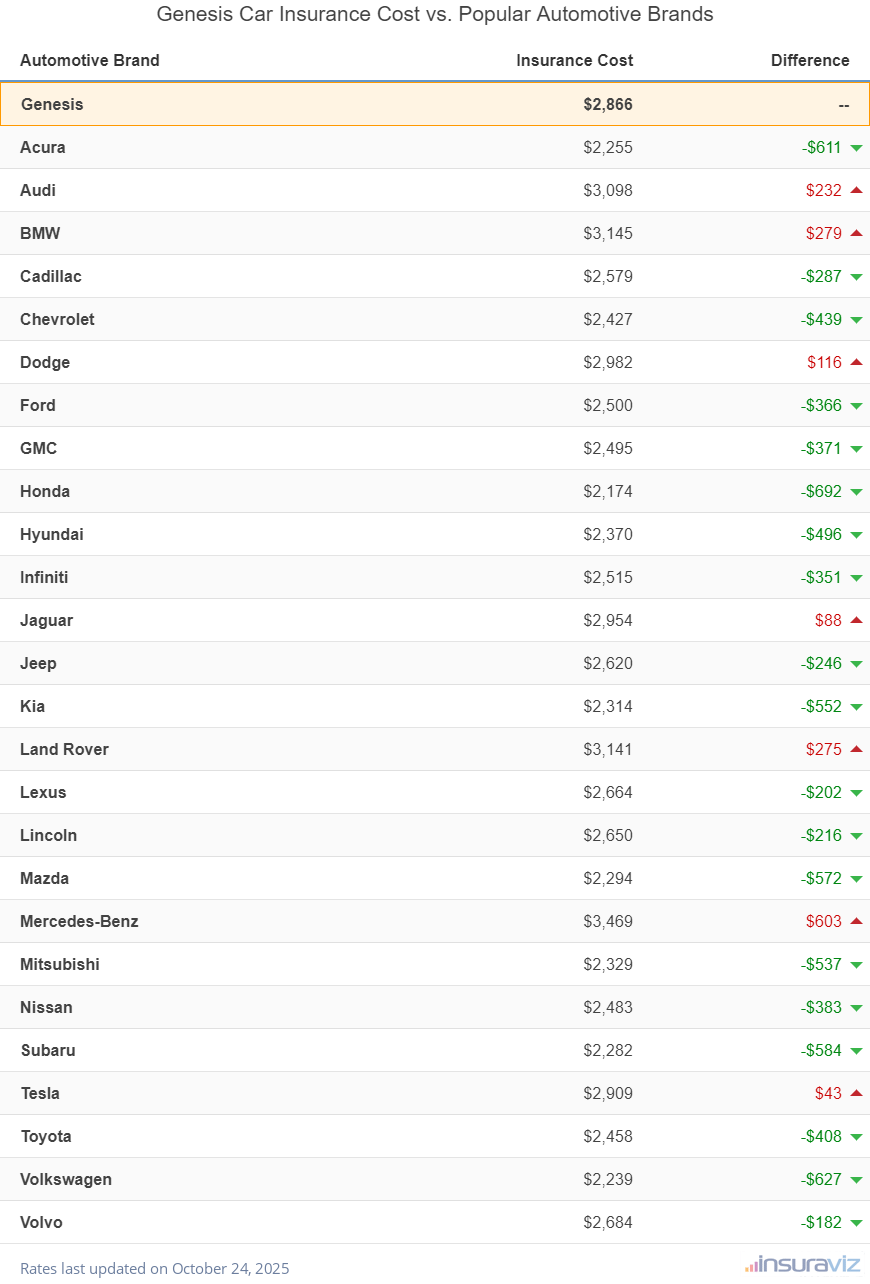The height and width of the screenshot is (1284, 870).
Task: Click the Insuraviz logo at the bottom
Action: click(x=802, y=1265)
